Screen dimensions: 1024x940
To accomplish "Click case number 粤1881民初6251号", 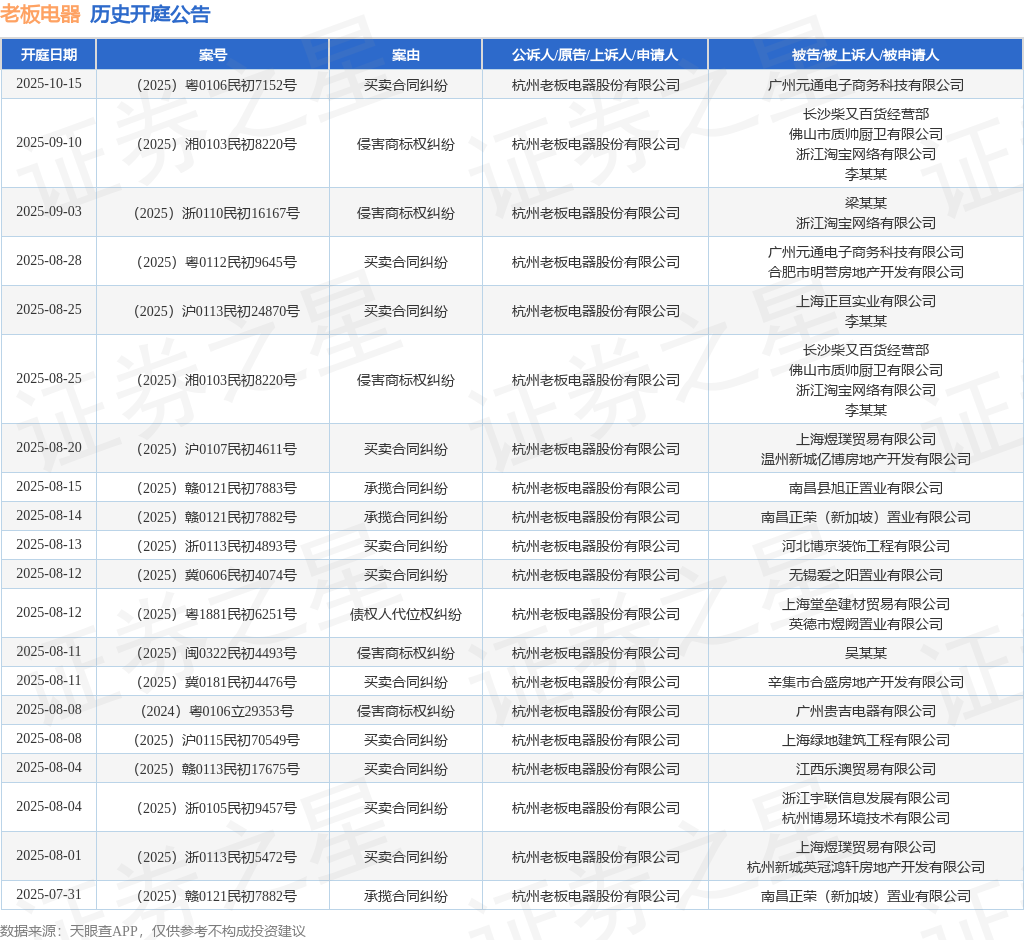I will pyautogui.click(x=217, y=614).
